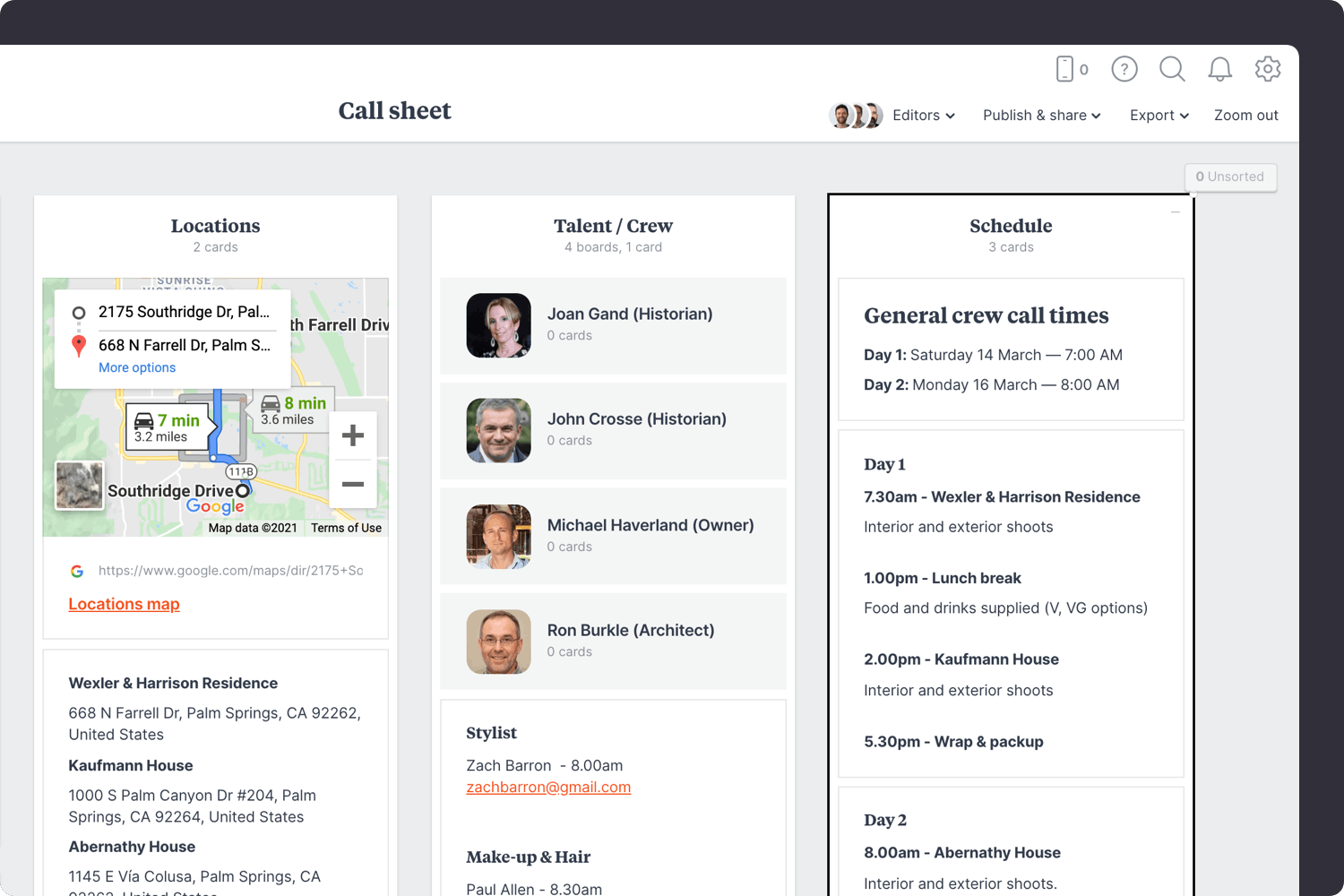Click the Make-up & Hair heading

pyautogui.click(x=528, y=857)
